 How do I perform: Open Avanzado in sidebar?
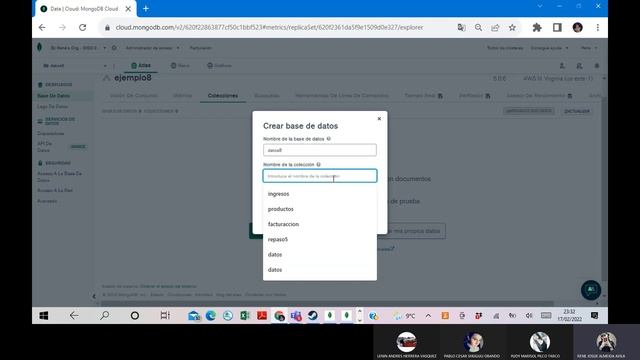click(x=47, y=201)
